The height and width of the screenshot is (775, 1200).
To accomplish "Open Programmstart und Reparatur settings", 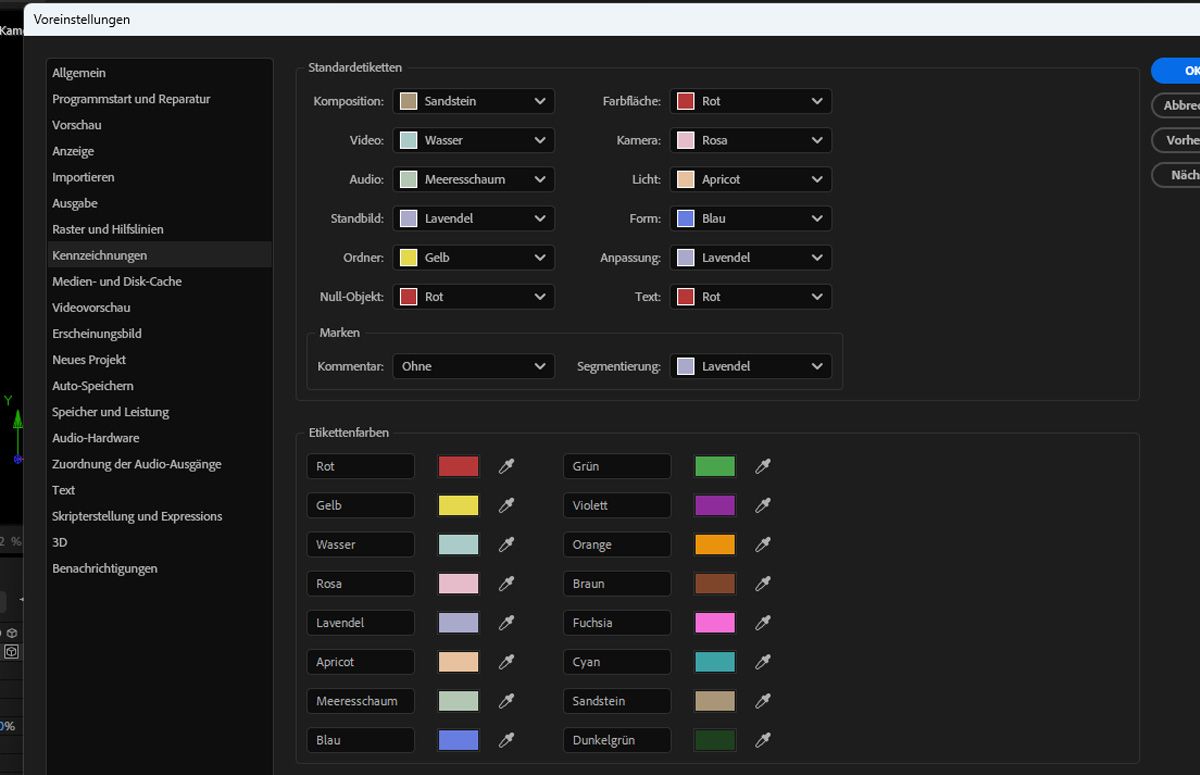I will (x=160, y=99).
